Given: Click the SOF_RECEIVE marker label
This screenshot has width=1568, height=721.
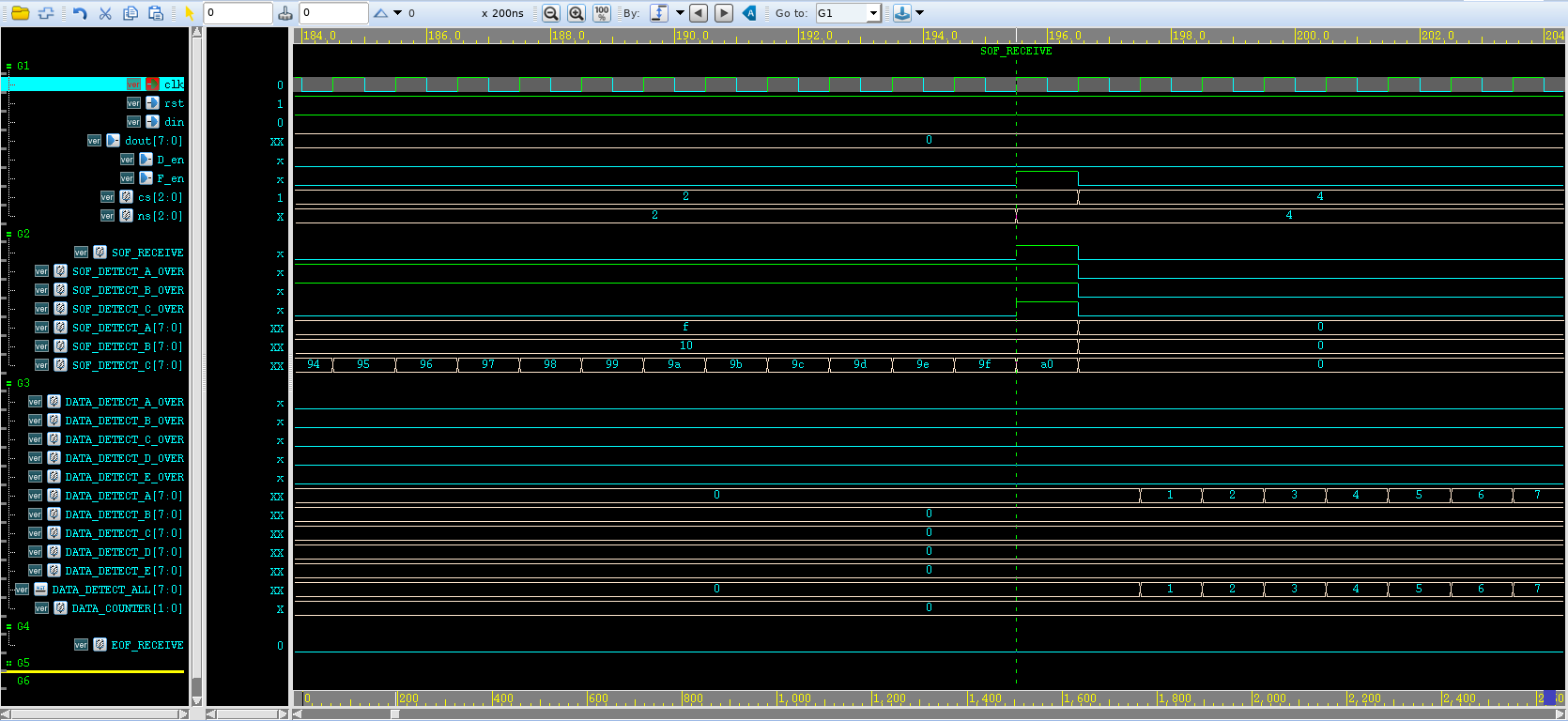Looking at the screenshot, I should [x=1016, y=52].
